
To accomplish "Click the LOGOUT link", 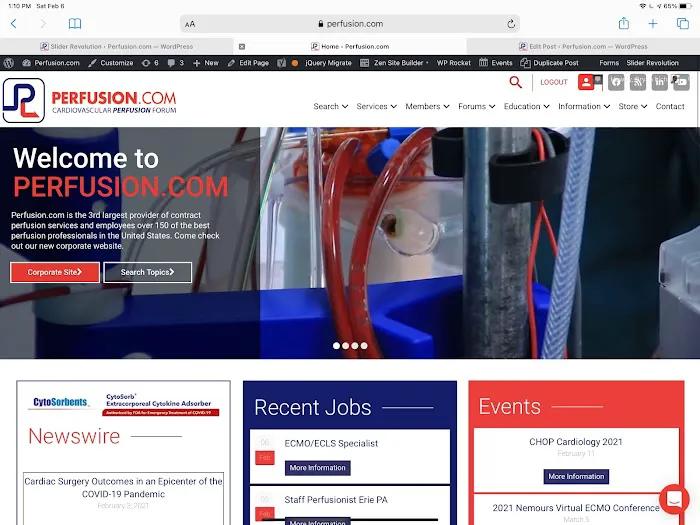I will (554, 82).
